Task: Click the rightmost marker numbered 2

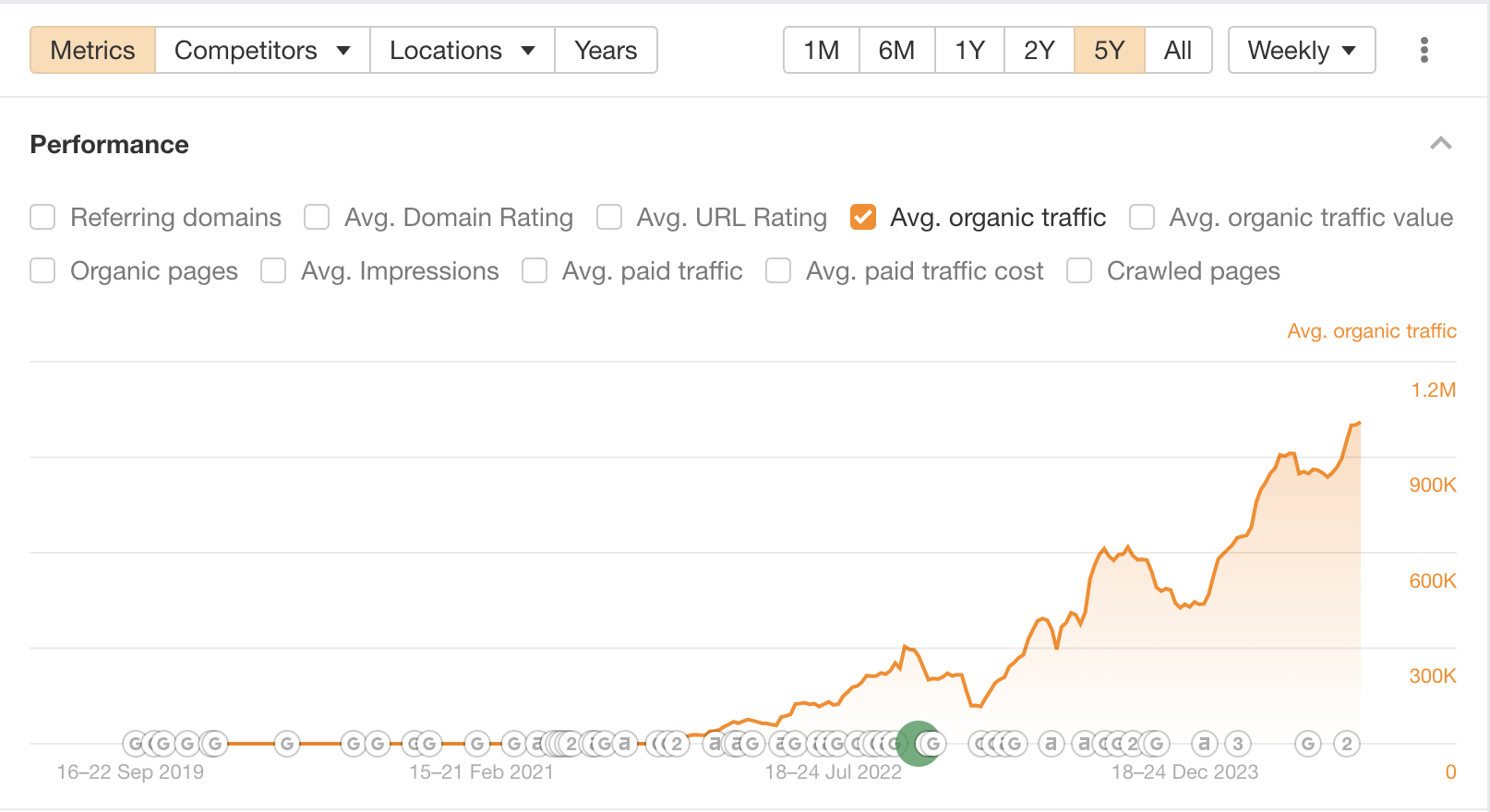Action: (1347, 744)
